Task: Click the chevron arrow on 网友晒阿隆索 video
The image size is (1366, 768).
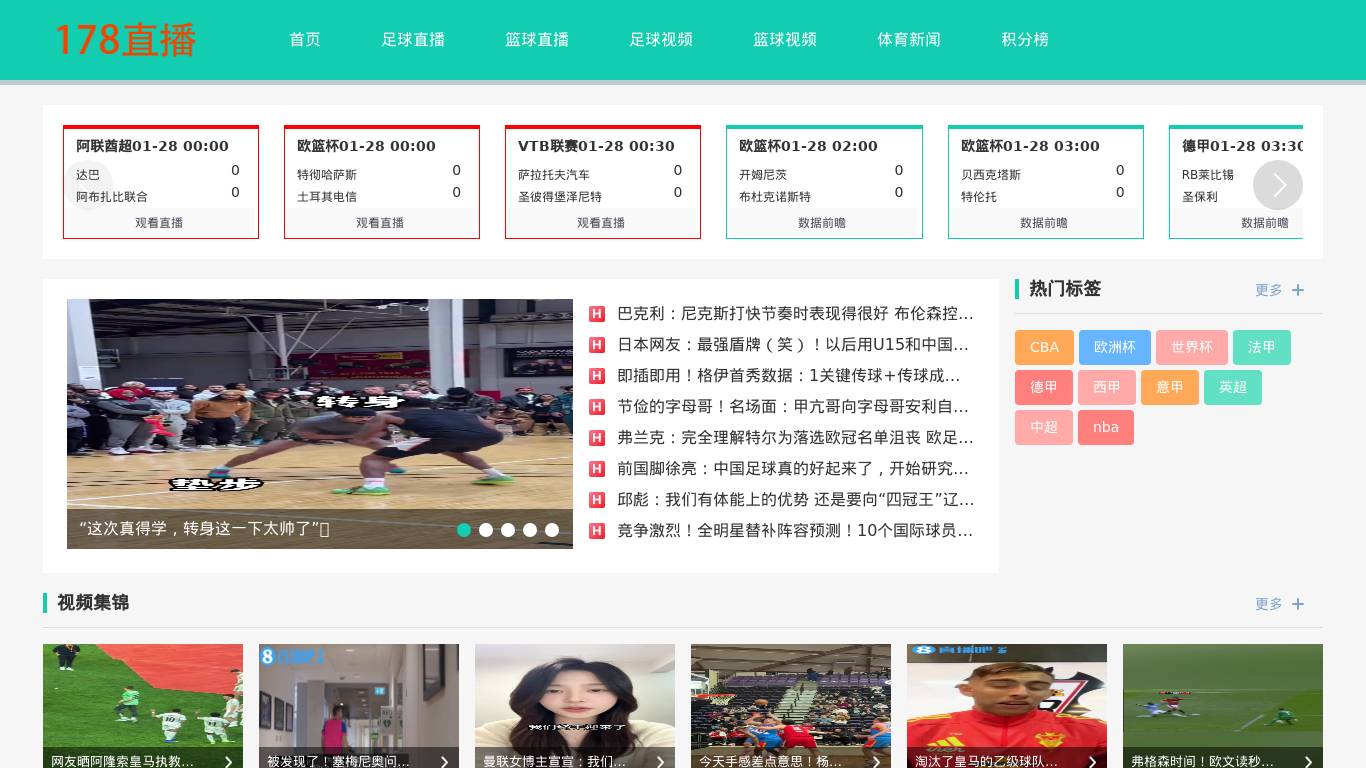Action: pos(228,761)
